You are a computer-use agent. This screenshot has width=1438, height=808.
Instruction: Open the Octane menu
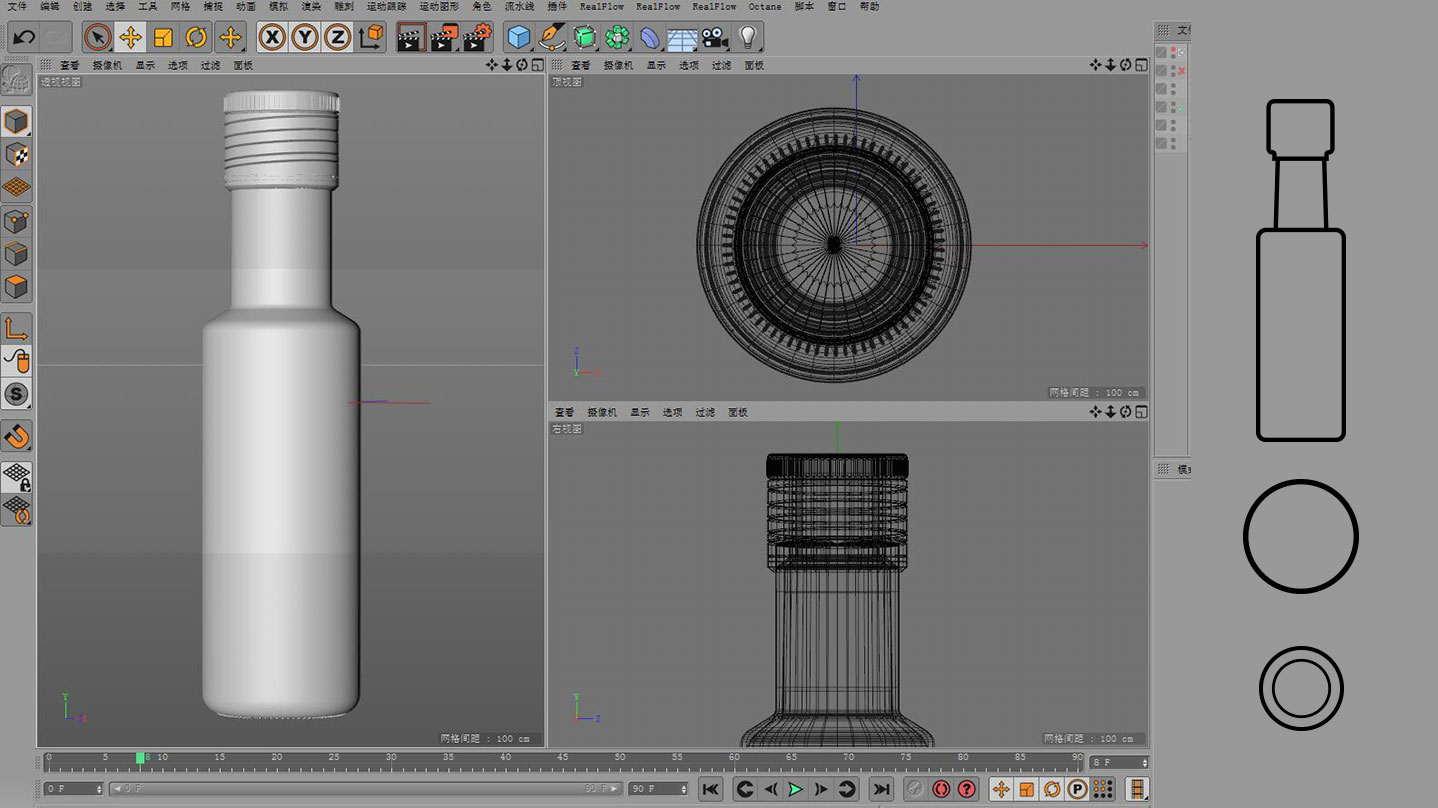[x=765, y=6]
